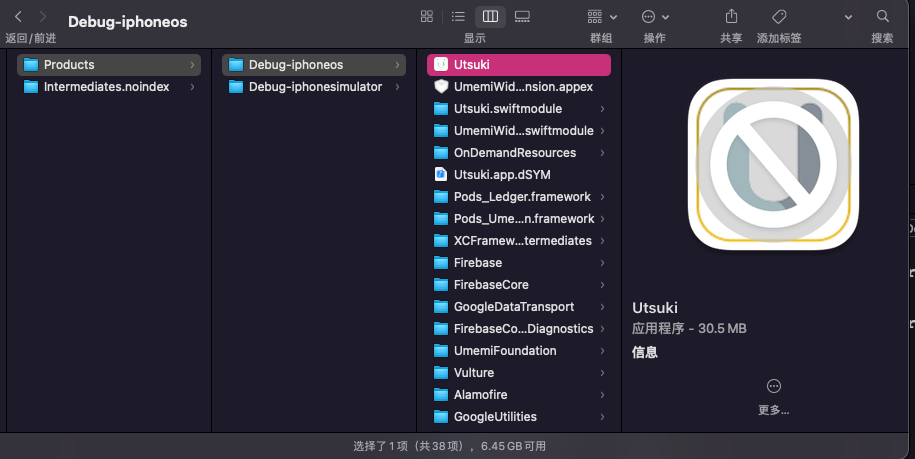
Task: Expand OnDemandResources via its chevron
Action: pos(602,153)
